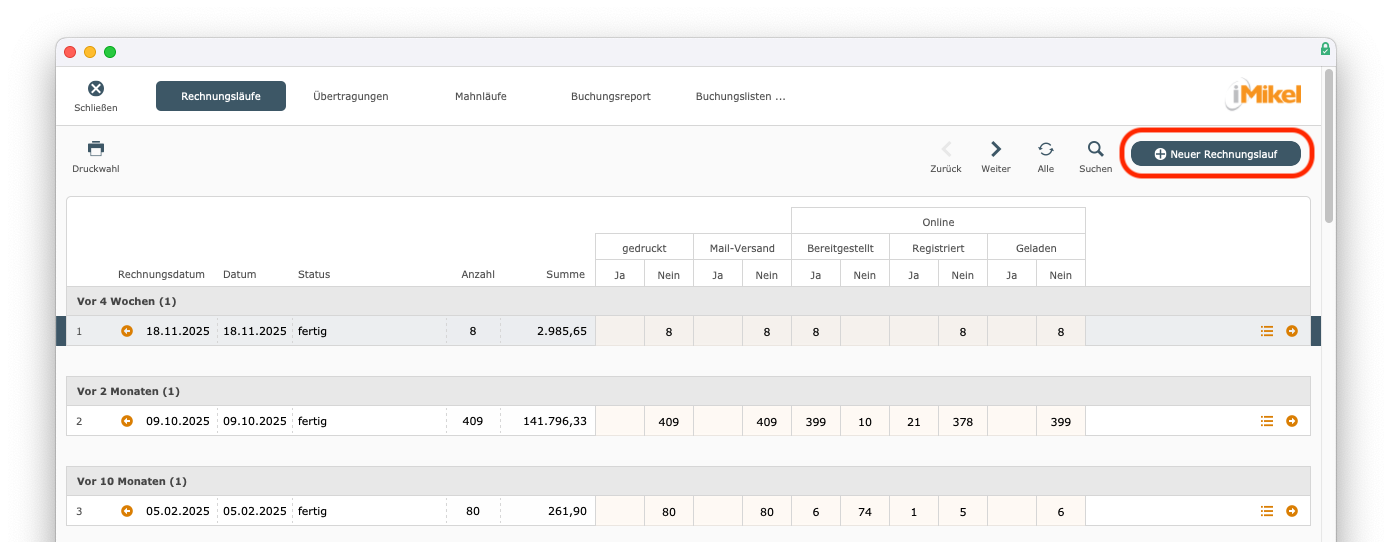Go to next page with Weiter arrow
Viewport: 1392px width, 542px height.
[x=995, y=149]
